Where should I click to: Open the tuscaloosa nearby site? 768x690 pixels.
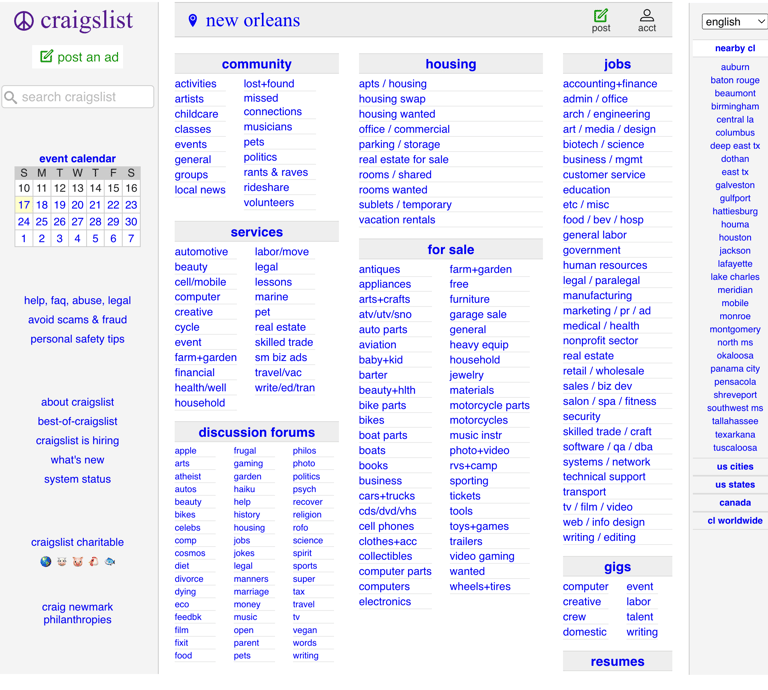735,448
